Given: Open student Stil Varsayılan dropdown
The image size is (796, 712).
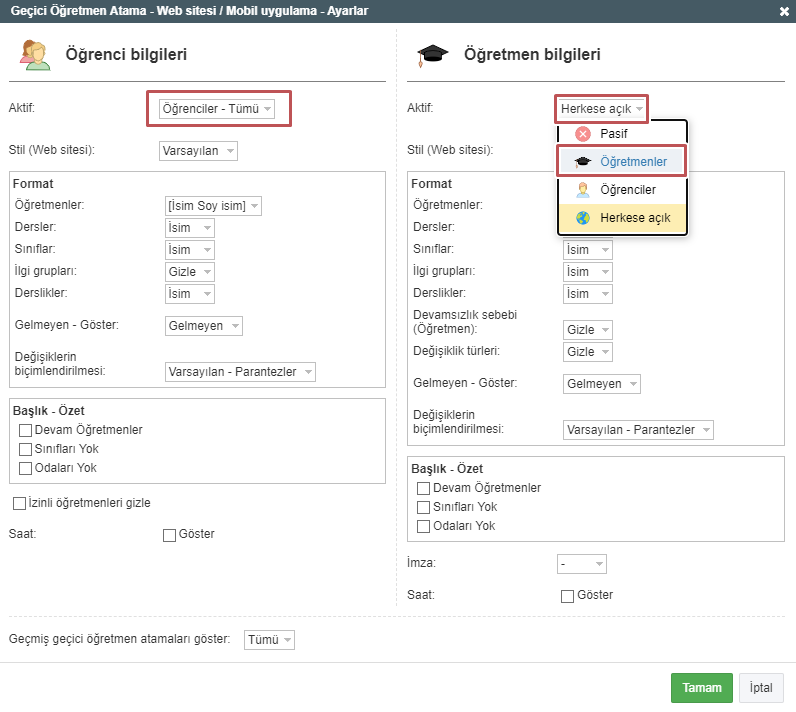Looking at the screenshot, I should [198, 151].
